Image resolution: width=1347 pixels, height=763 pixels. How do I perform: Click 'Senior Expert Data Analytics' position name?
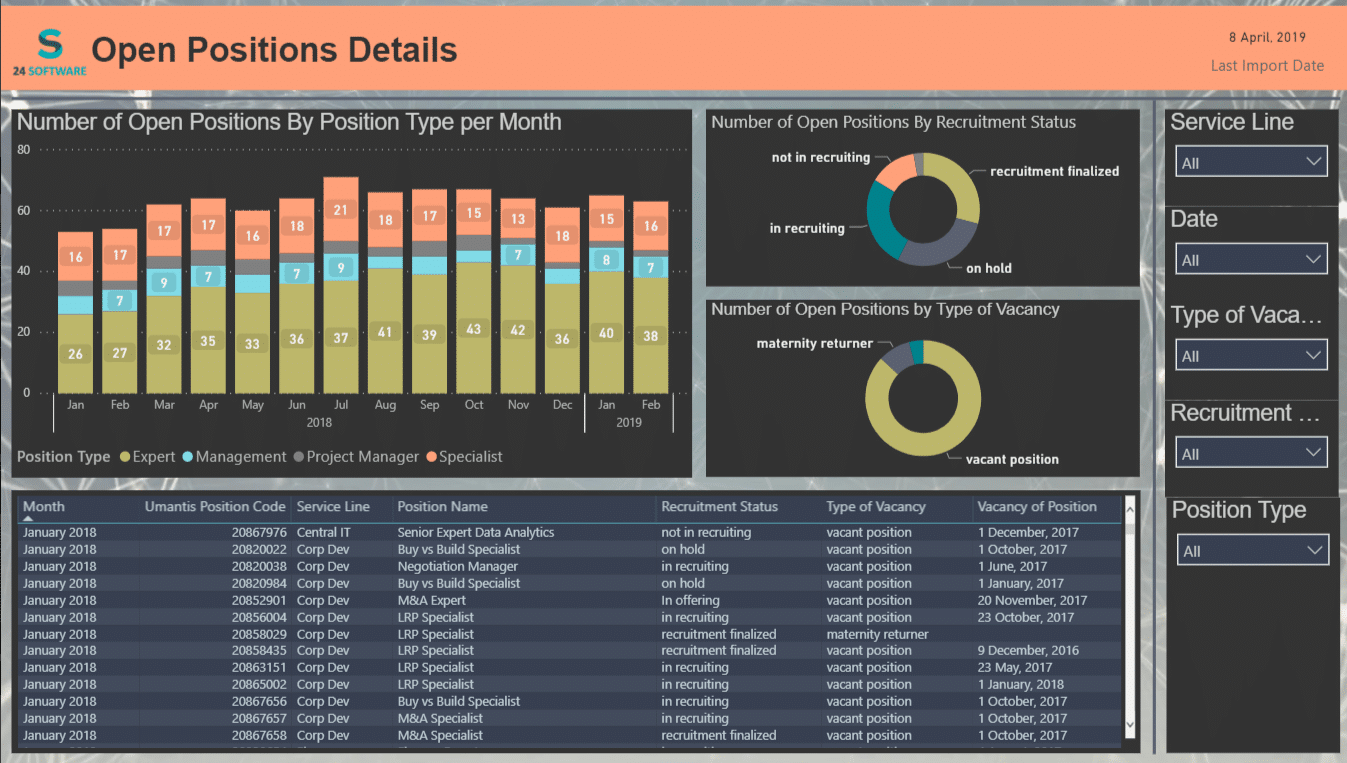coord(476,533)
